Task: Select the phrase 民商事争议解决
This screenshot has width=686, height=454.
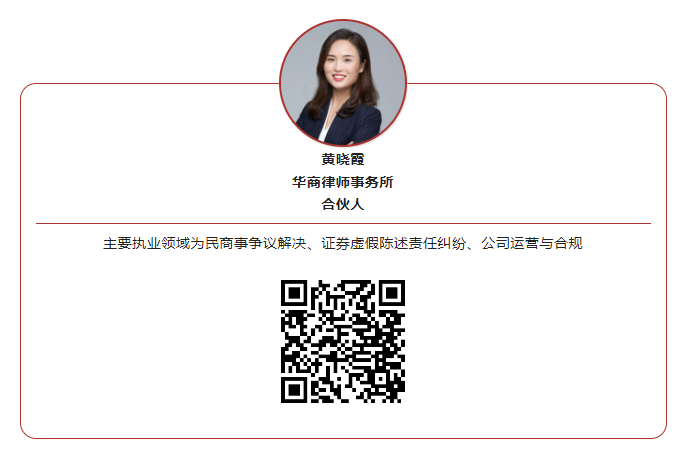Action: [256, 243]
